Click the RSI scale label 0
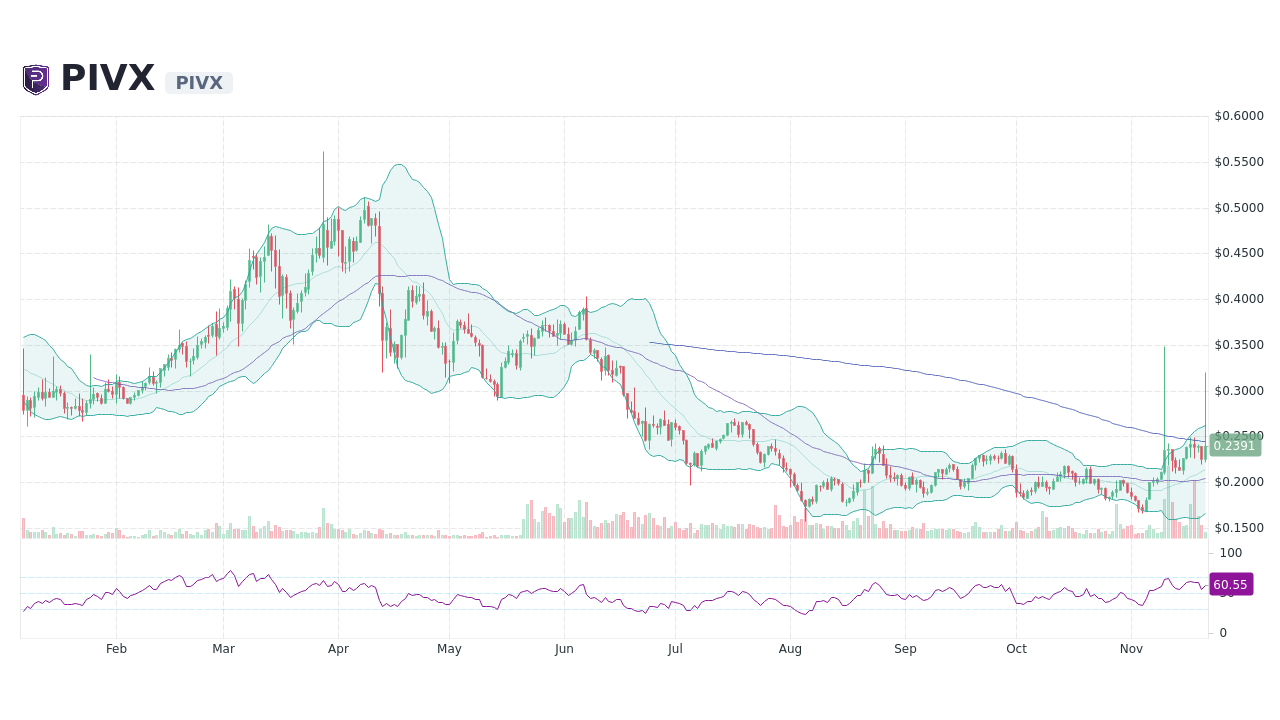This screenshot has height=720, width=1280. [x=1223, y=633]
